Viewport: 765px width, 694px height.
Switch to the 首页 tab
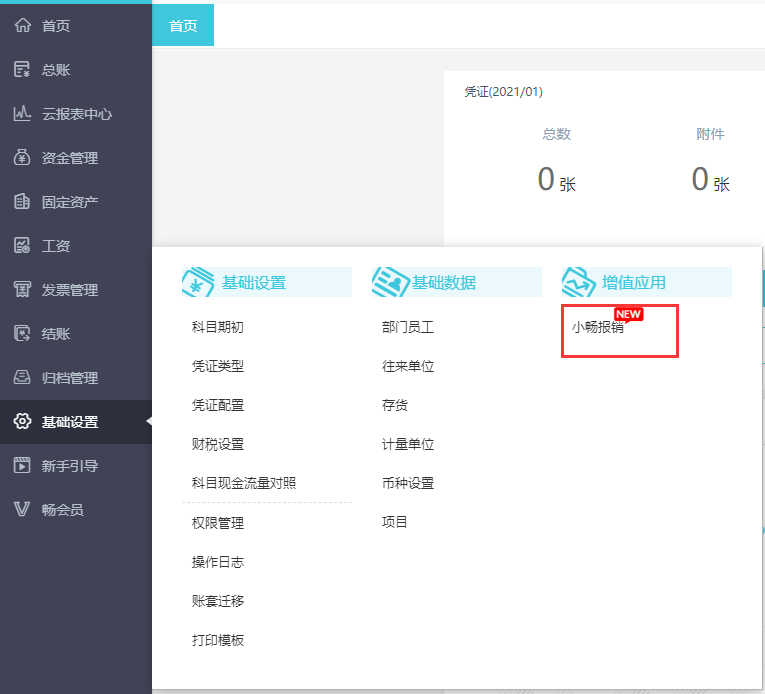[183, 26]
